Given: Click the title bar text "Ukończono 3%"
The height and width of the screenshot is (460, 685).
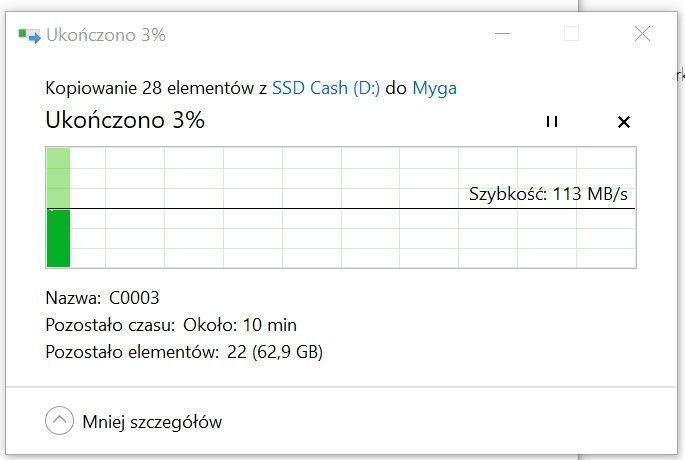Looking at the screenshot, I should coord(106,35).
